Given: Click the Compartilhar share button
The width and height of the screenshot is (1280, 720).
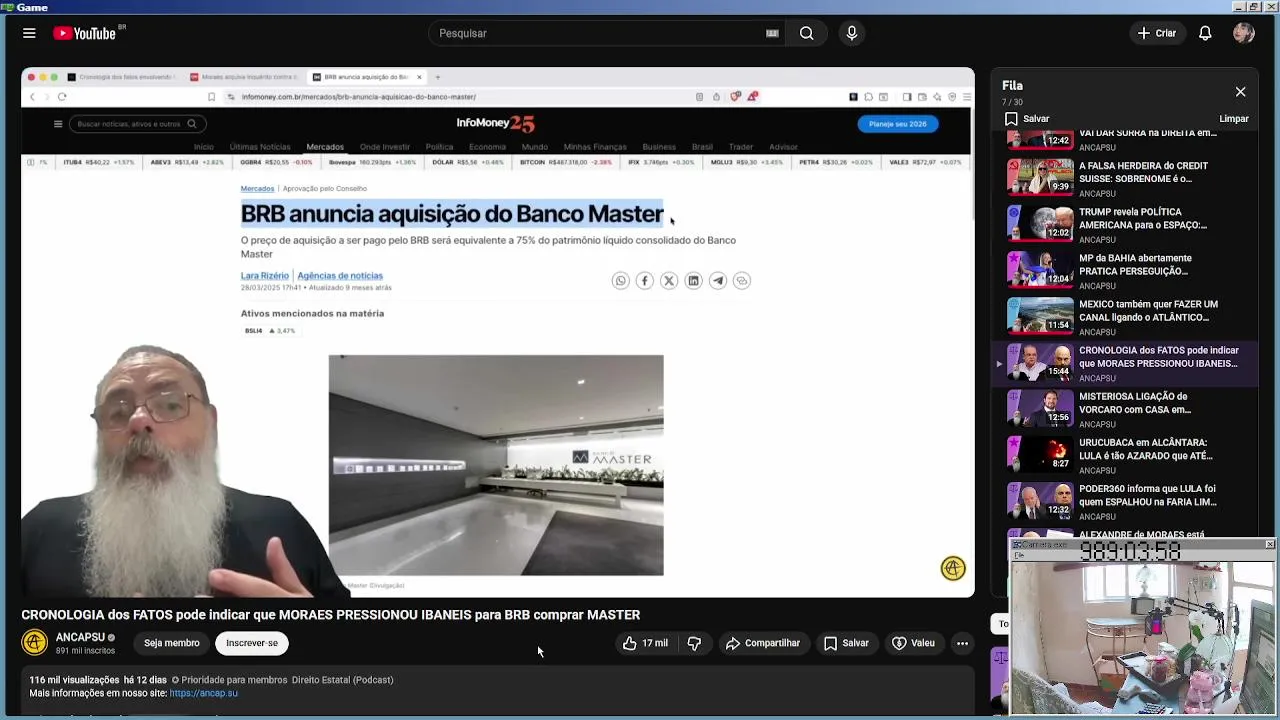Looking at the screenshot, I should click(763, 643).
